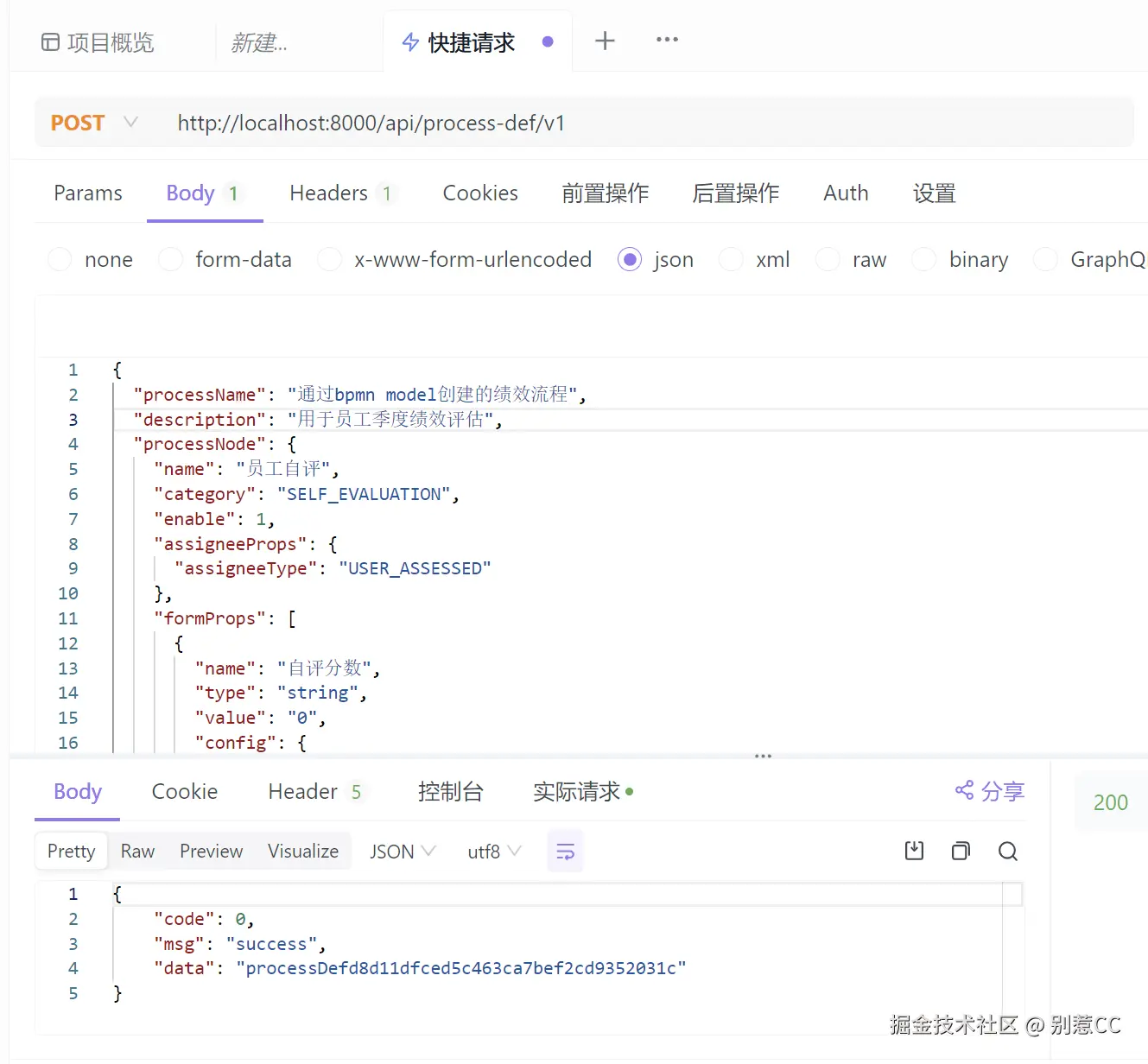Select the raw body type radio

coord(828,259)
